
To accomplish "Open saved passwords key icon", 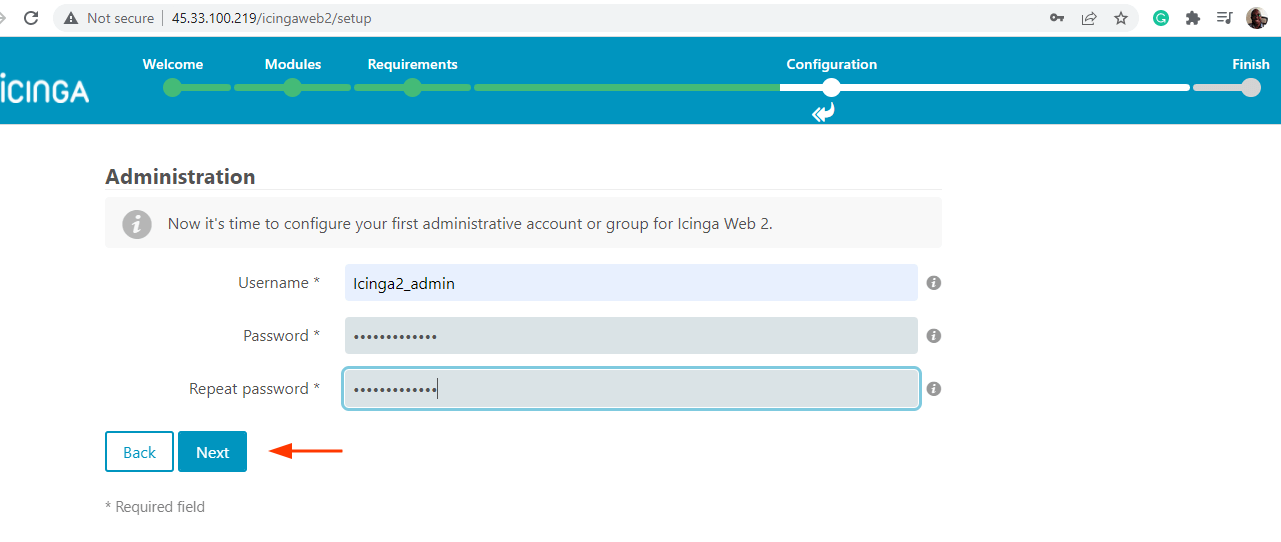I will pos(1057,18).
